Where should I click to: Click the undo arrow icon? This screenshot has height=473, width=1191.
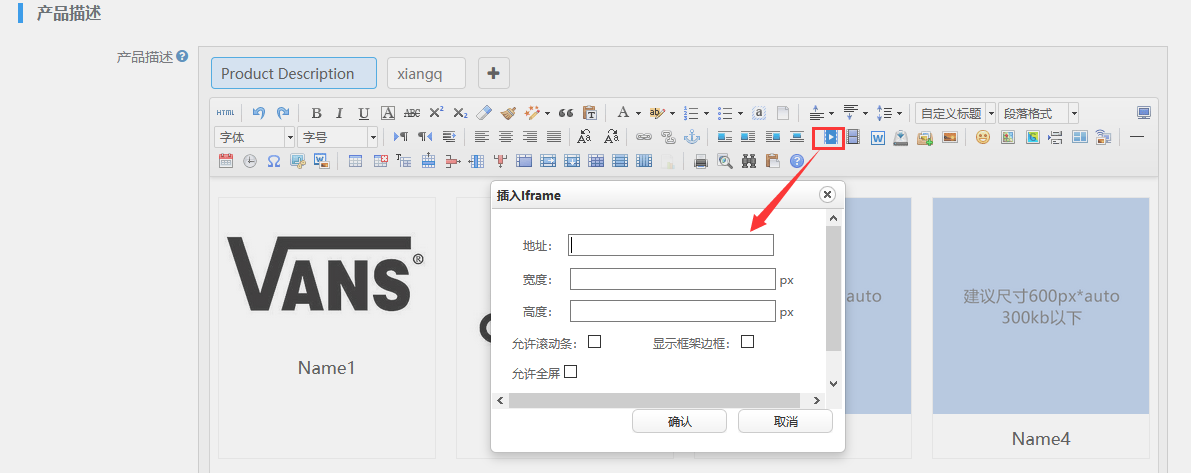(x=259, y=113)
